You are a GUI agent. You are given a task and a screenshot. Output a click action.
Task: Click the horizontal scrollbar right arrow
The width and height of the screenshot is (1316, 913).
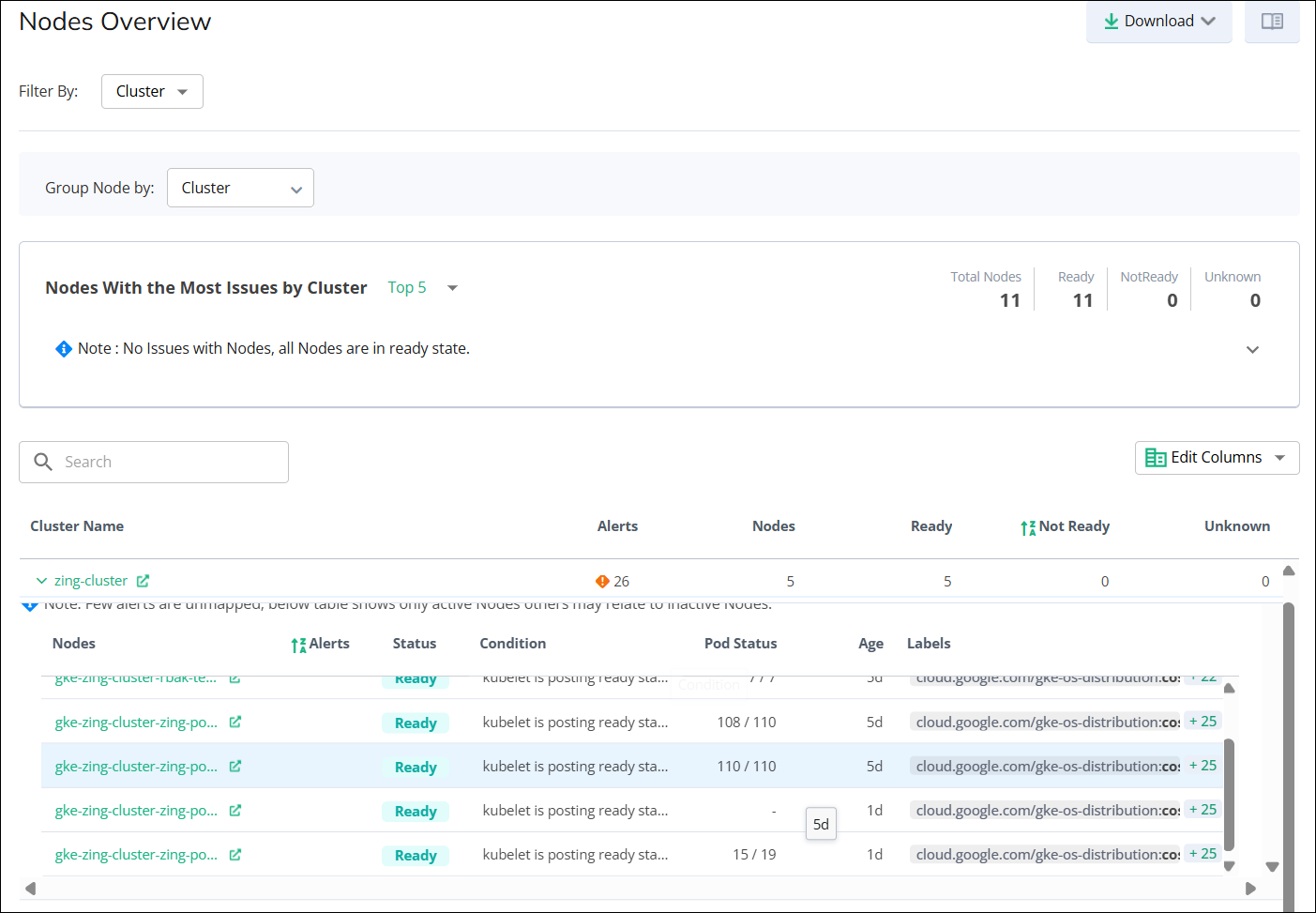[1249, 888]
